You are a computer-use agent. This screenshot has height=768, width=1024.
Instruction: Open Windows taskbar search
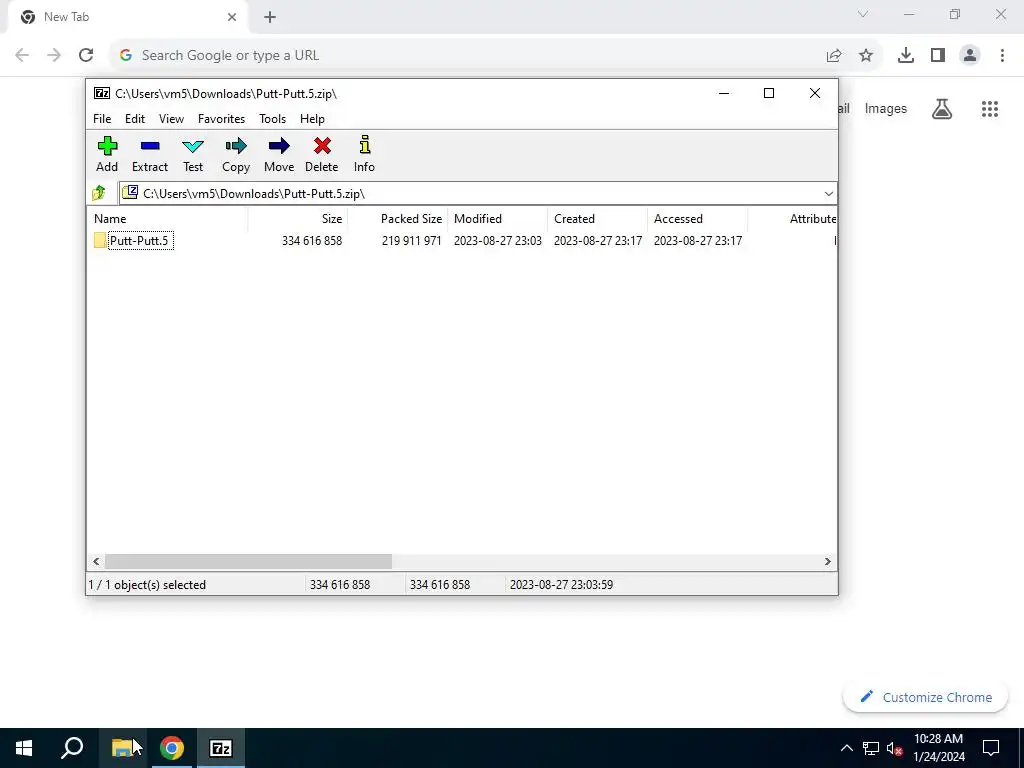coord(72,748)
